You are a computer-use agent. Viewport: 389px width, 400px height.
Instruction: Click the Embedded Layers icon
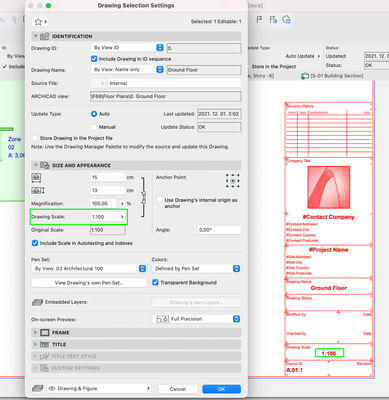pyautogui.click(x=37, y=302)
